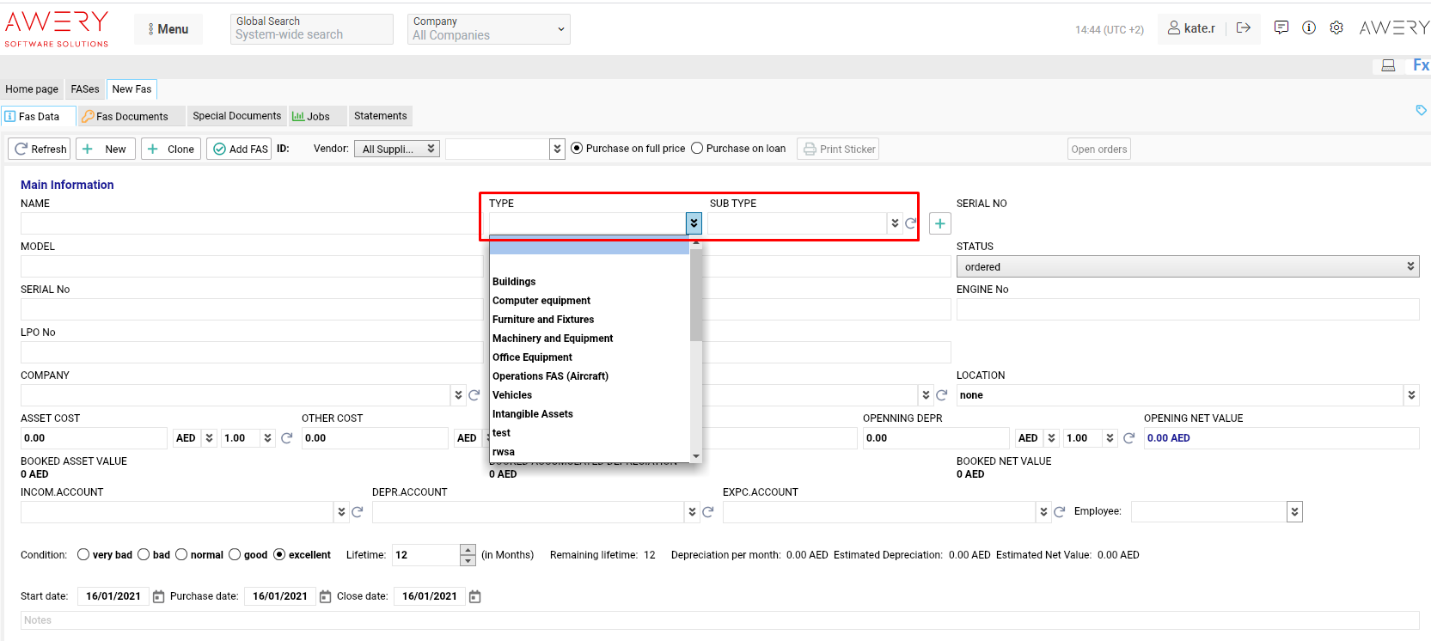
Task: Open the Vendor All Suppliers dropdown
Action: (x=398, y=149)
